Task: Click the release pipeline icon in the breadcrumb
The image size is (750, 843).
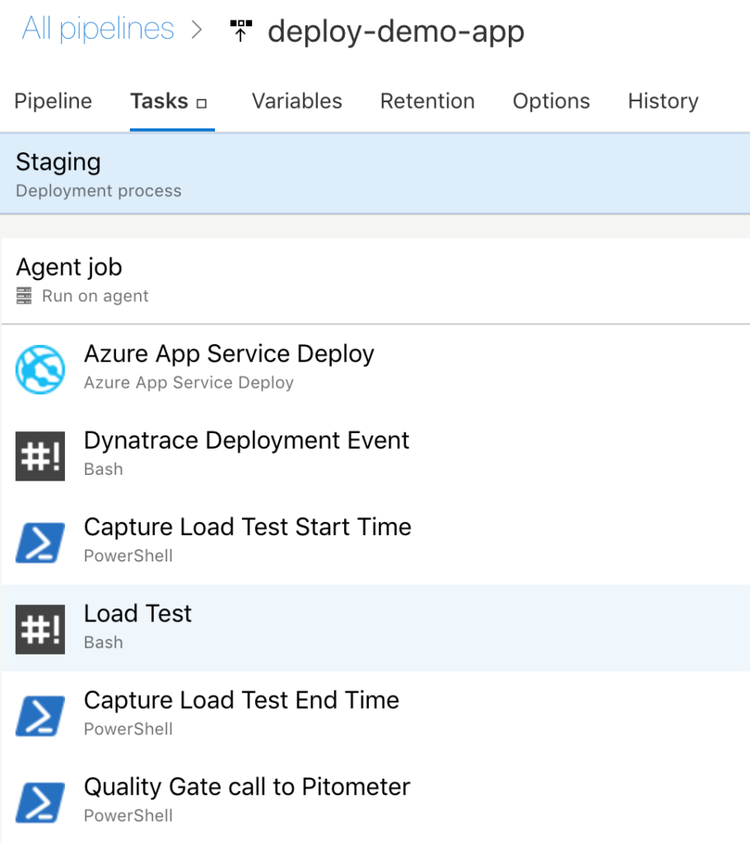Action: point(239,31)
